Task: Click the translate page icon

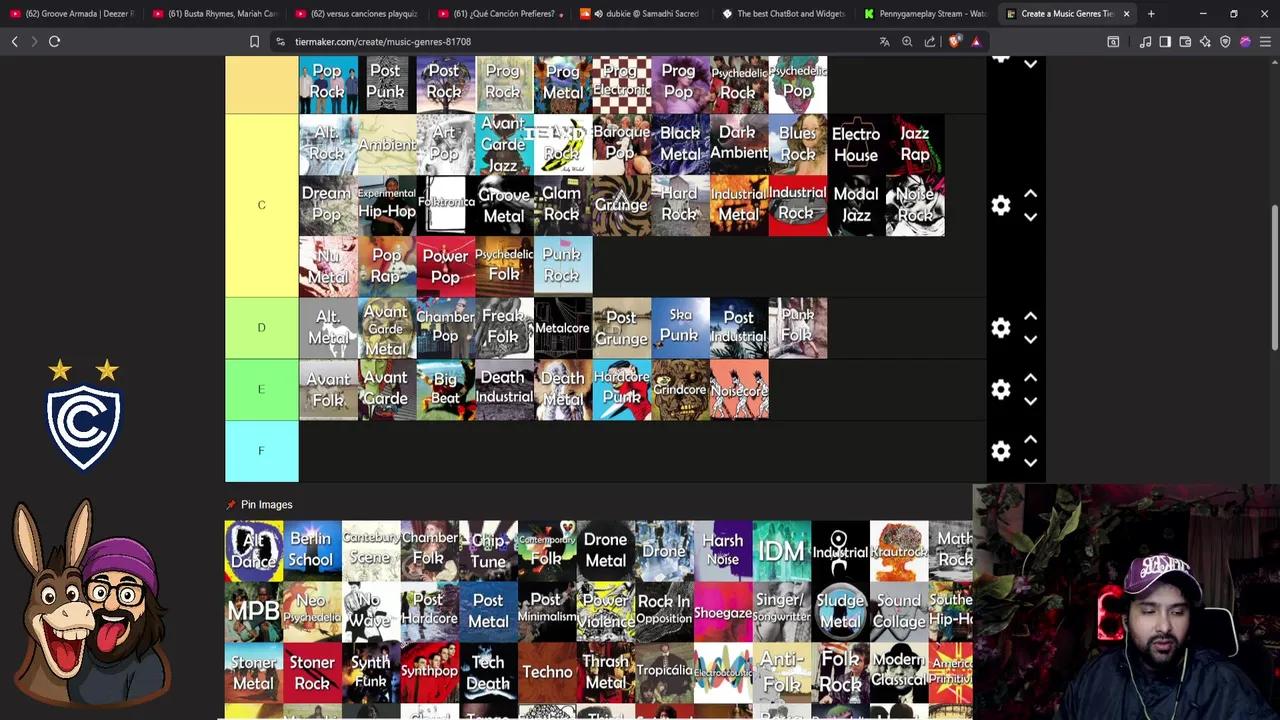Action: coord(884,42)
